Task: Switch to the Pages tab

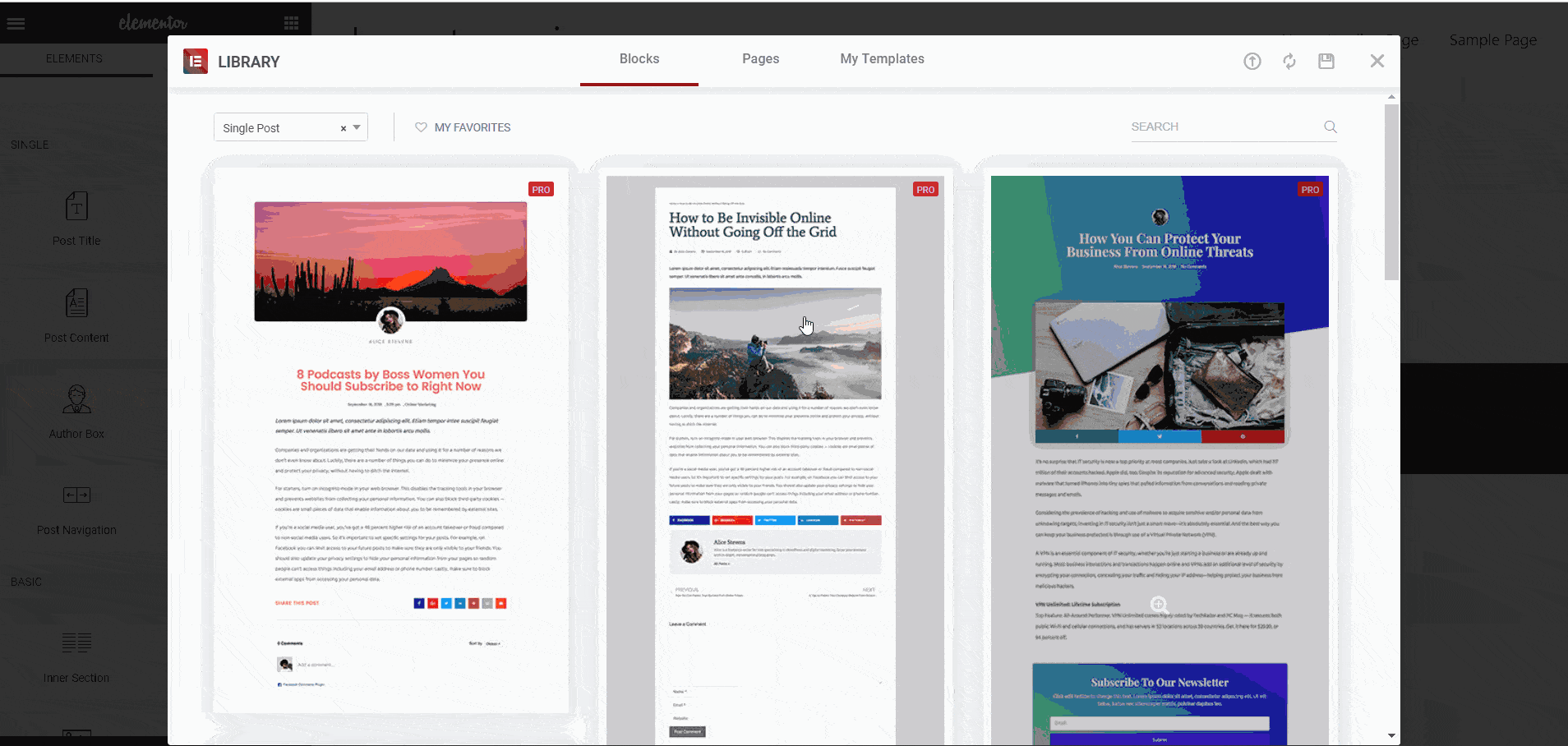Action: (760, 58)
